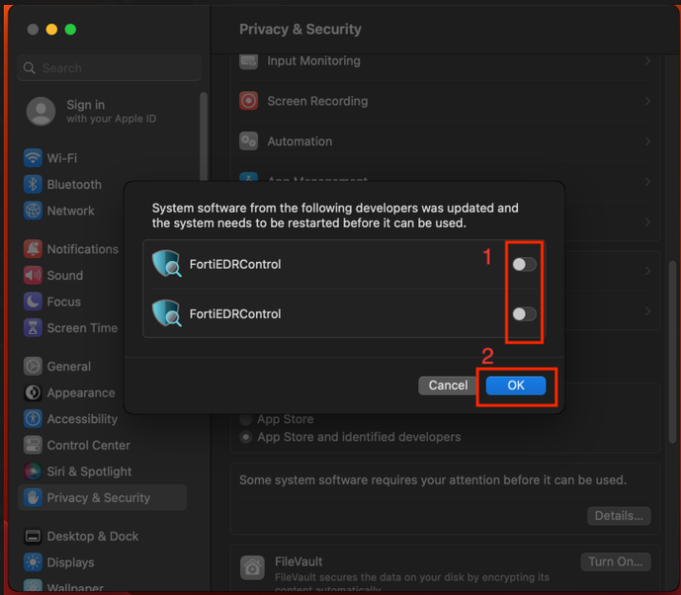Click the Automation gears icon

pos(248,141)
